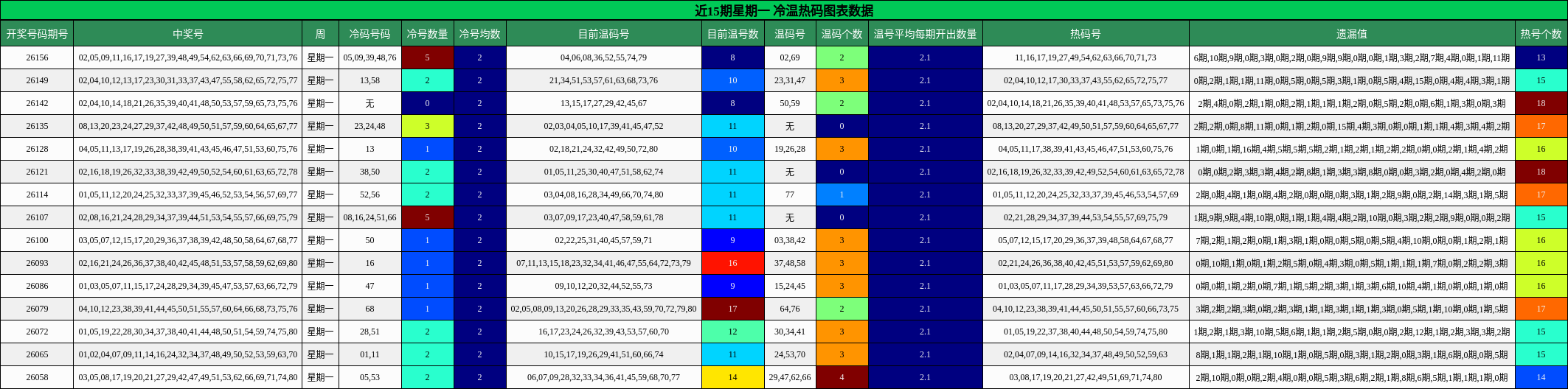Select winning numbers cell of row 26100

[x=188, y=240]
